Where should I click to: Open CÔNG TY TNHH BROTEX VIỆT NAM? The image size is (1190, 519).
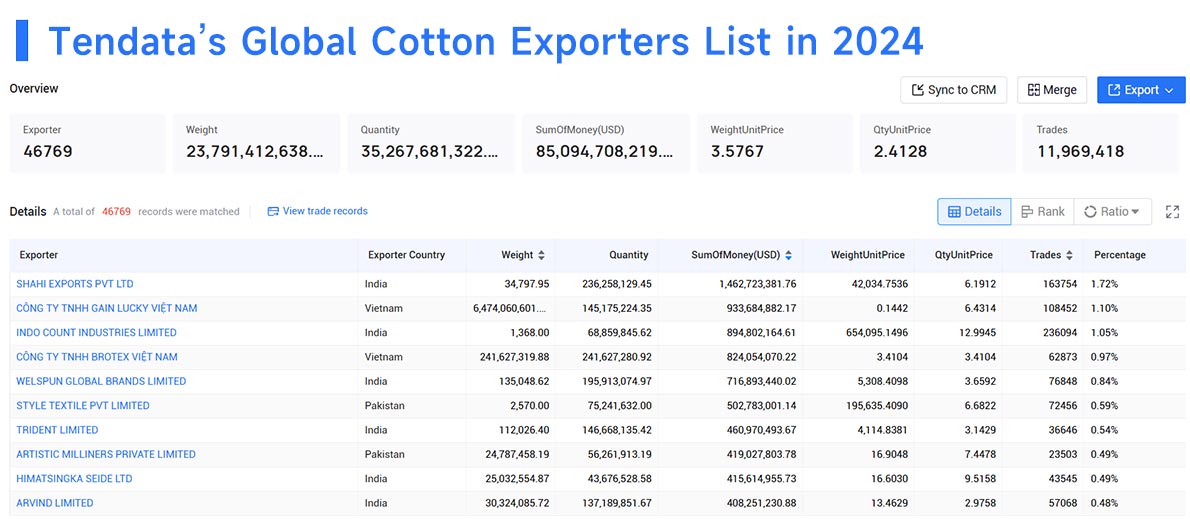click(x=97, y=357)
